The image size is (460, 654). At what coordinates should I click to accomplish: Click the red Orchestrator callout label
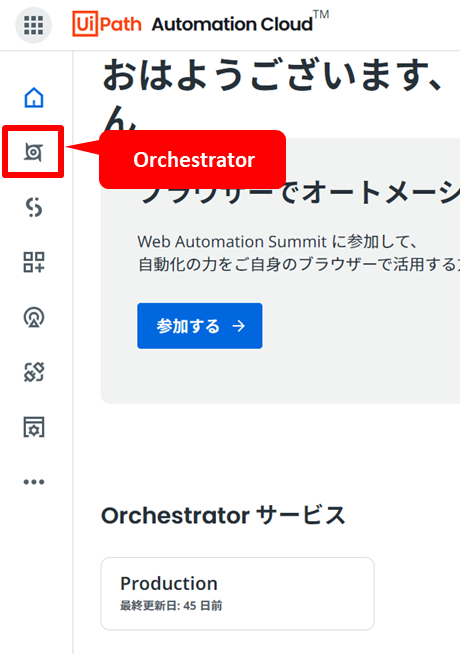point(193,160)
